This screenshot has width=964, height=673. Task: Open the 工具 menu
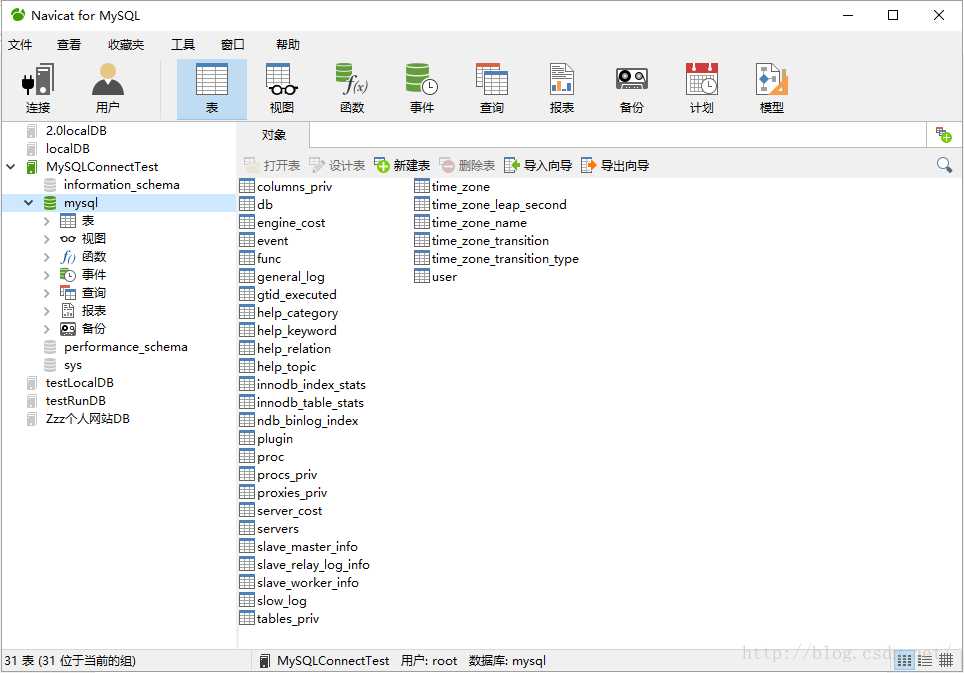(x=183, y=44)
